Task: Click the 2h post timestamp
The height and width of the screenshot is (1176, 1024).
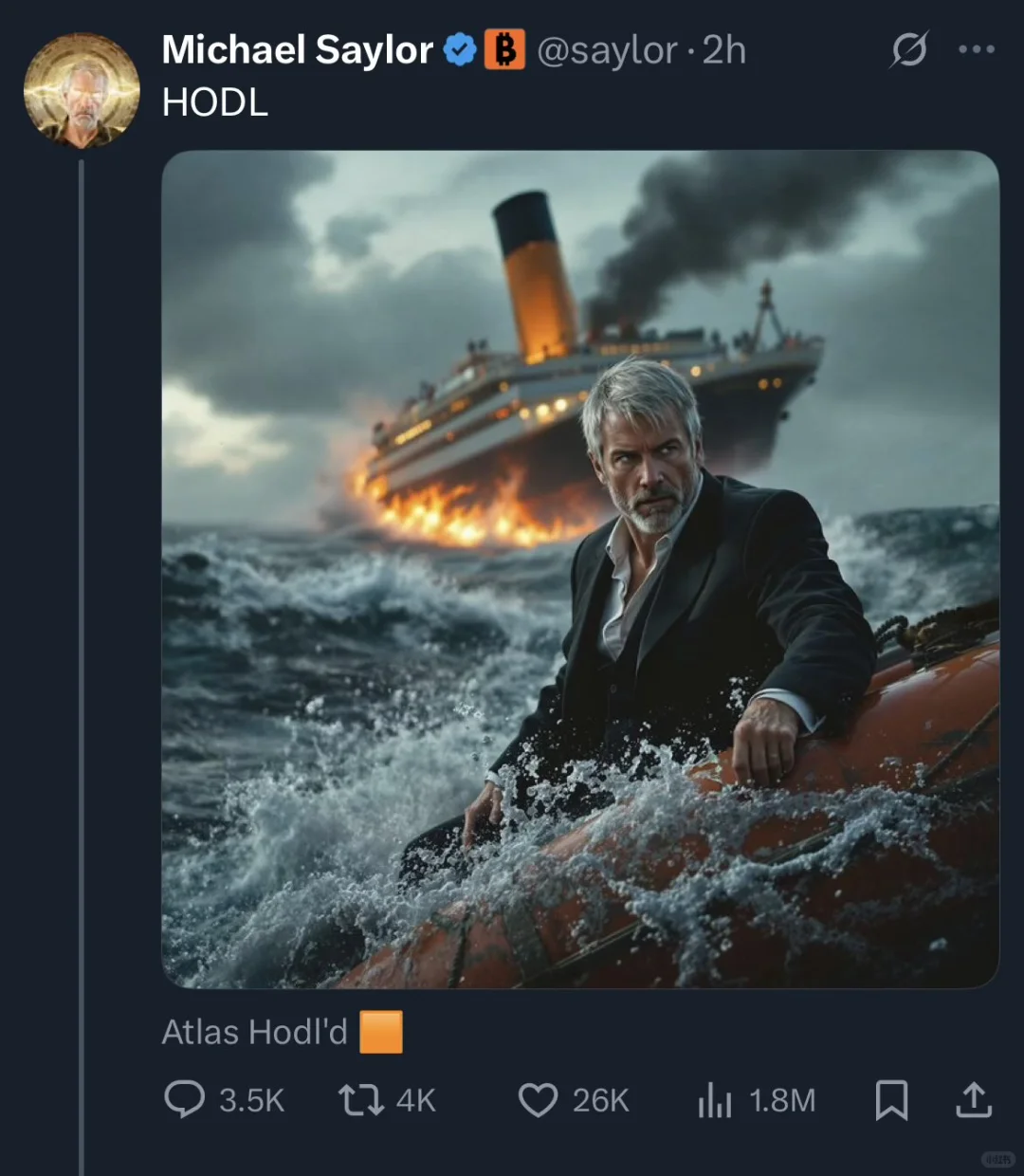Action: click(723, 50)
